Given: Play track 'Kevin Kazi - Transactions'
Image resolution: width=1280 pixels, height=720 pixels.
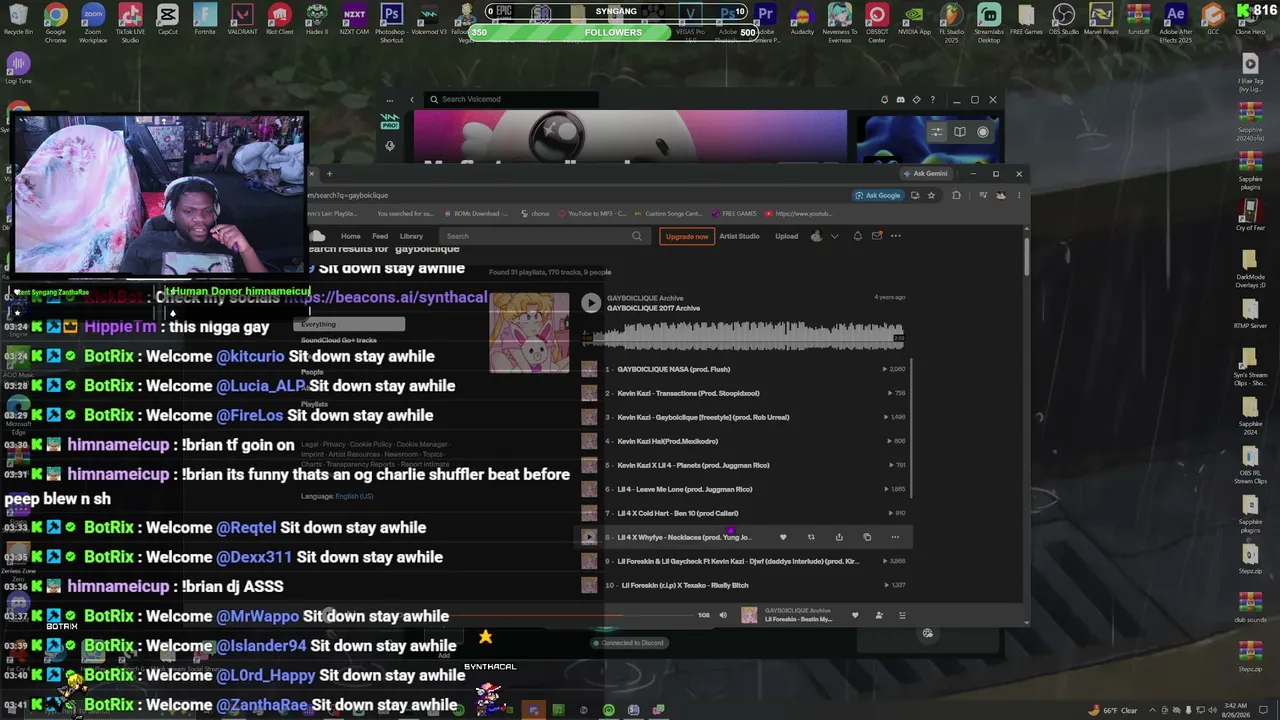Looking at the screenshot, I should coord(688,393).
